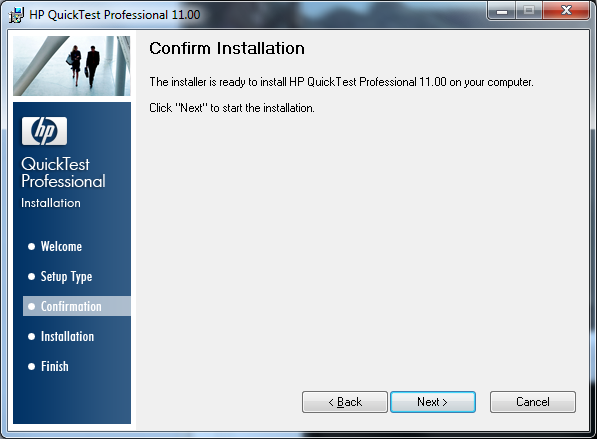597x439 pixels.
Task: Click the QuickTest Professional sidebar title
Action: [x=63, y=172]
